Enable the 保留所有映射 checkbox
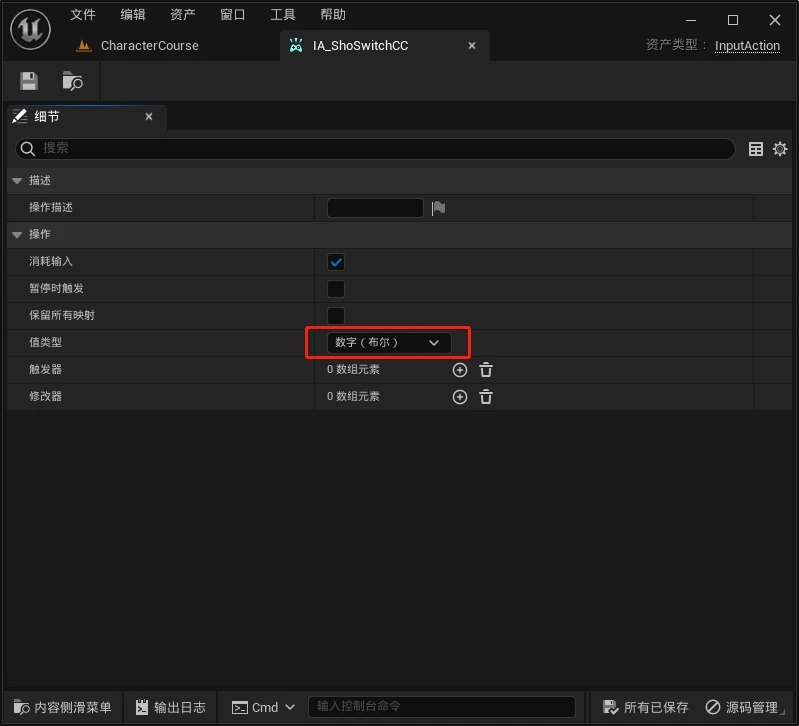The image size is (799, 726). coord(336,316)
